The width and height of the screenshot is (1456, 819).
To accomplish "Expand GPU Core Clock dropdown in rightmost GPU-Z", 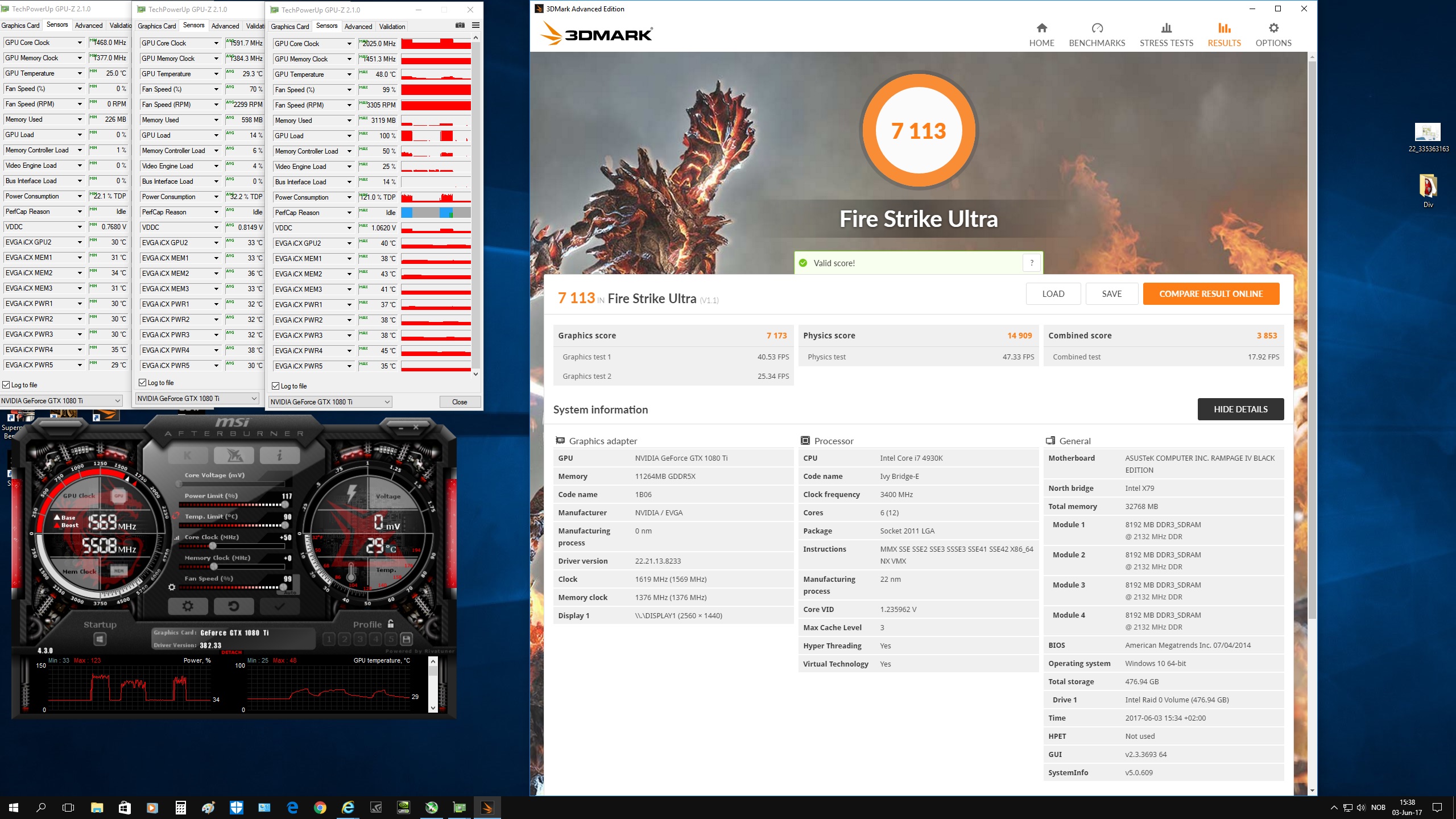I will [x=350, y=44].
